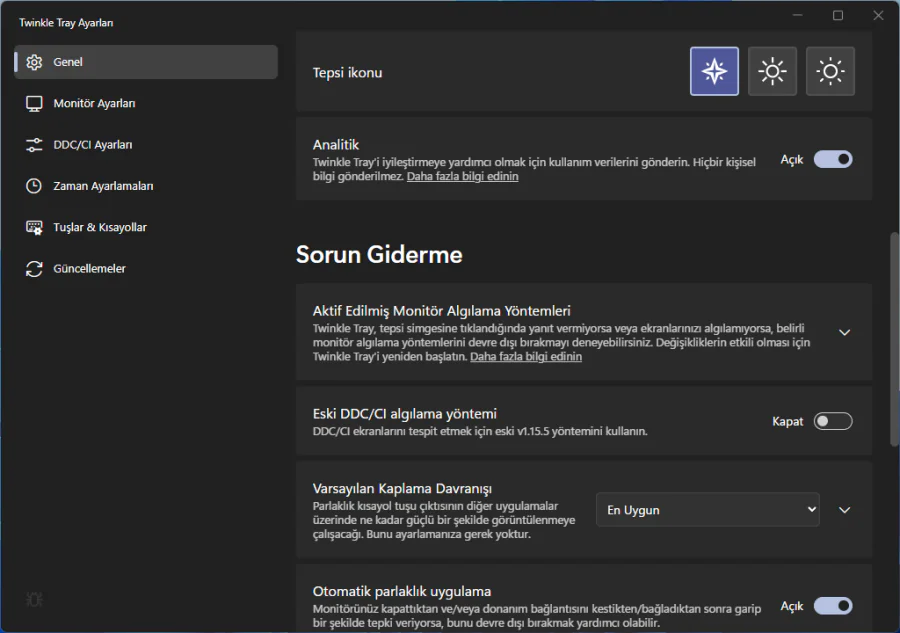The width and height of the screenshot is (900, 633).
Task: Expand Varsayılan Kaplama Davranışı chevron
Action: coord(844,510)
